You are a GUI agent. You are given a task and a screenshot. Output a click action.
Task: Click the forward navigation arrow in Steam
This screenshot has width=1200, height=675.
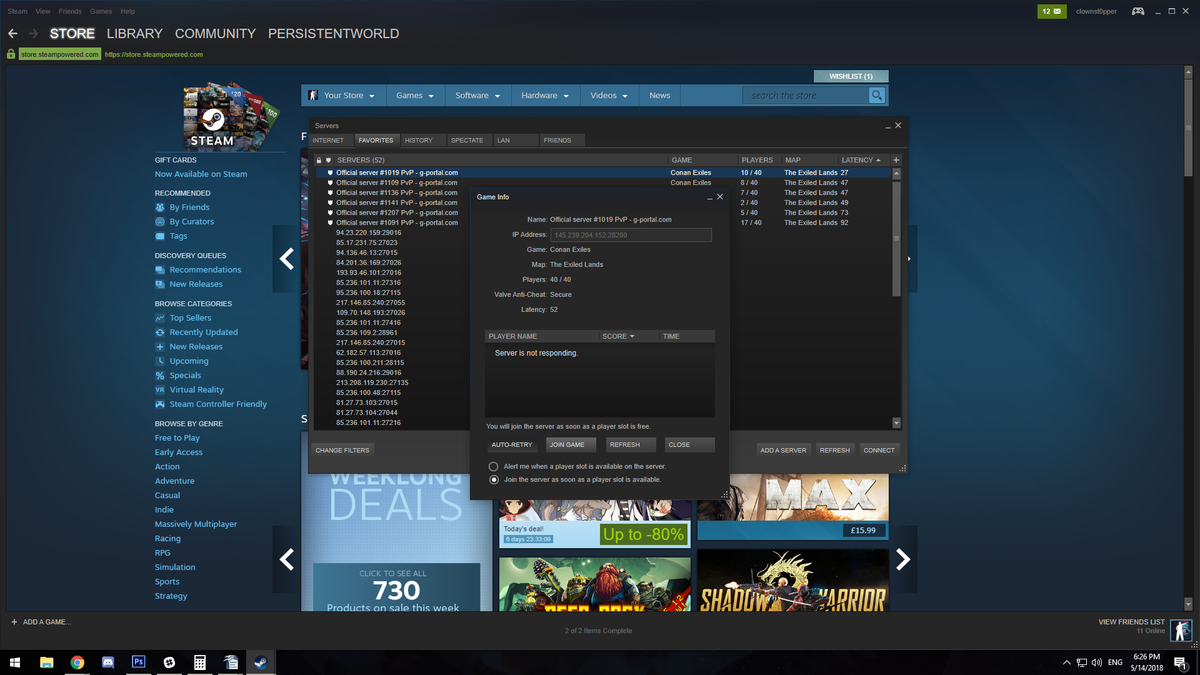(x=33, y=34)
